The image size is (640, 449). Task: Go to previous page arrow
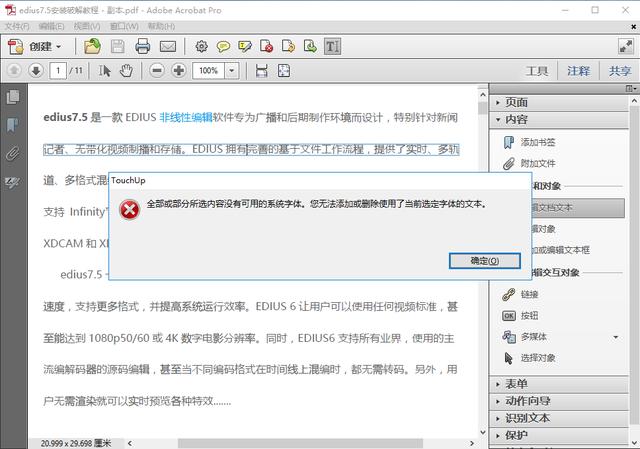[14, 71]
